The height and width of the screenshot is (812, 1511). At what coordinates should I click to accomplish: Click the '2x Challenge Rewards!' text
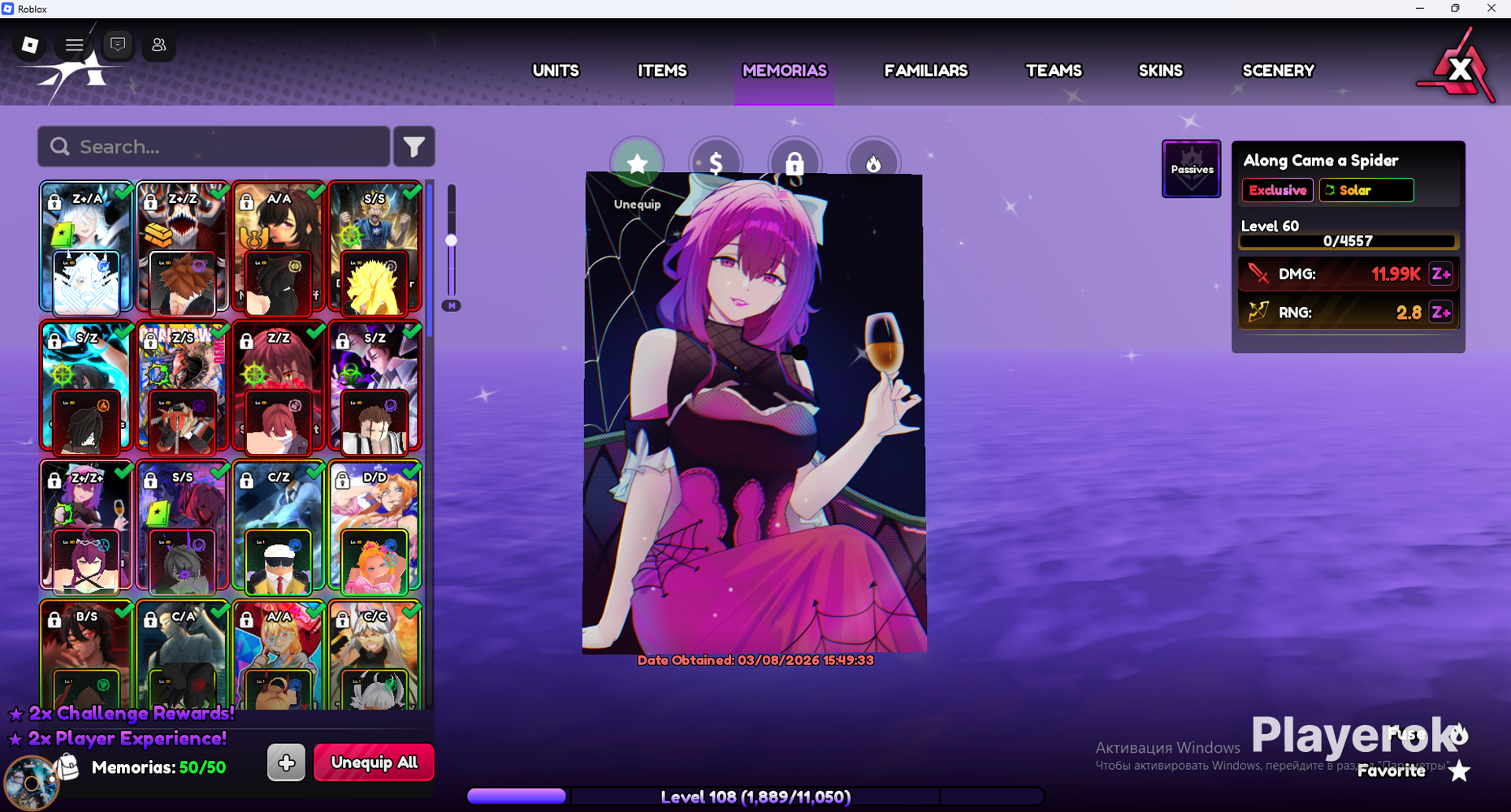(x=131, y=713)
